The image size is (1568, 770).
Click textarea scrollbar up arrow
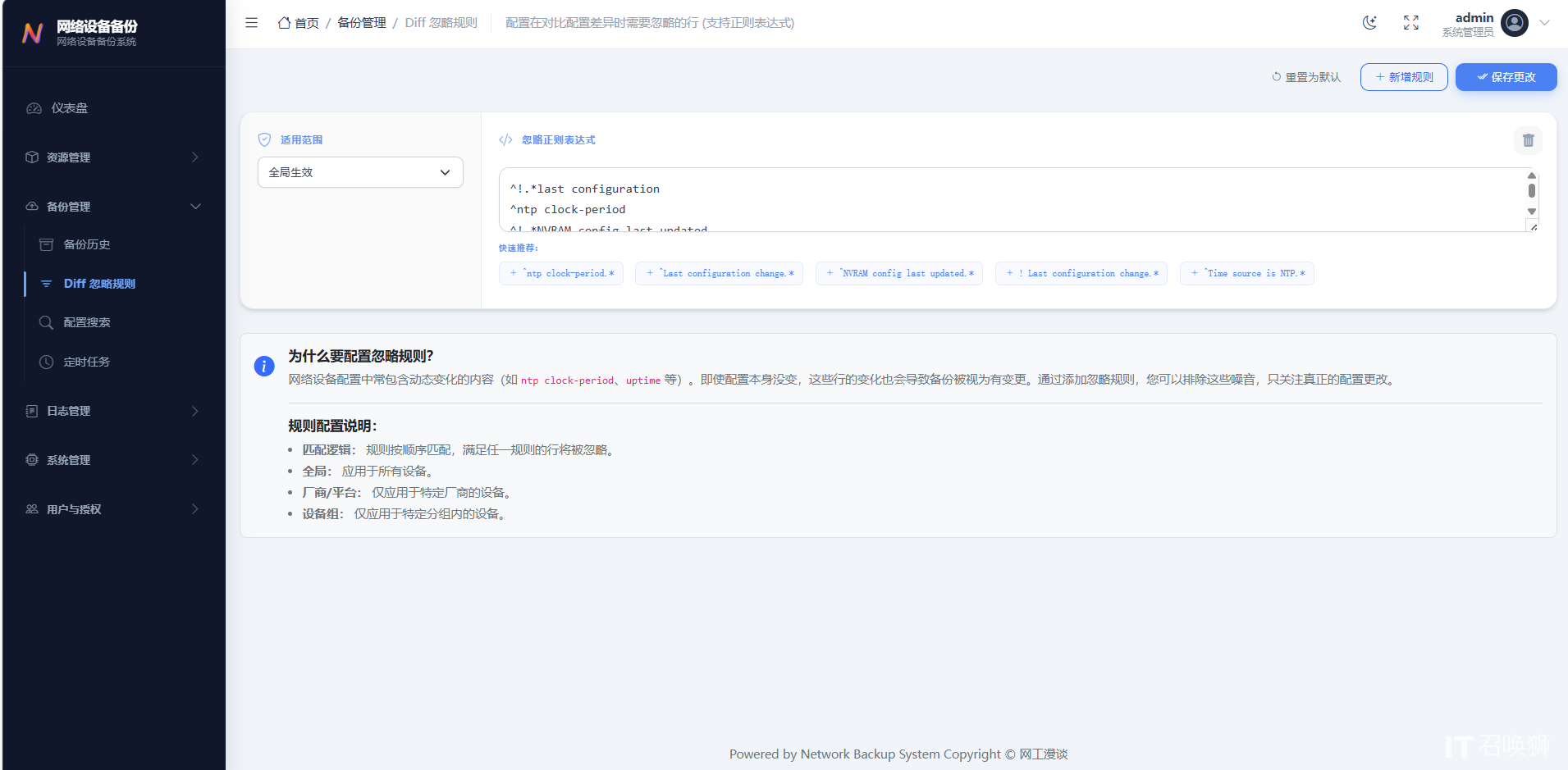tap(1531, 175)
